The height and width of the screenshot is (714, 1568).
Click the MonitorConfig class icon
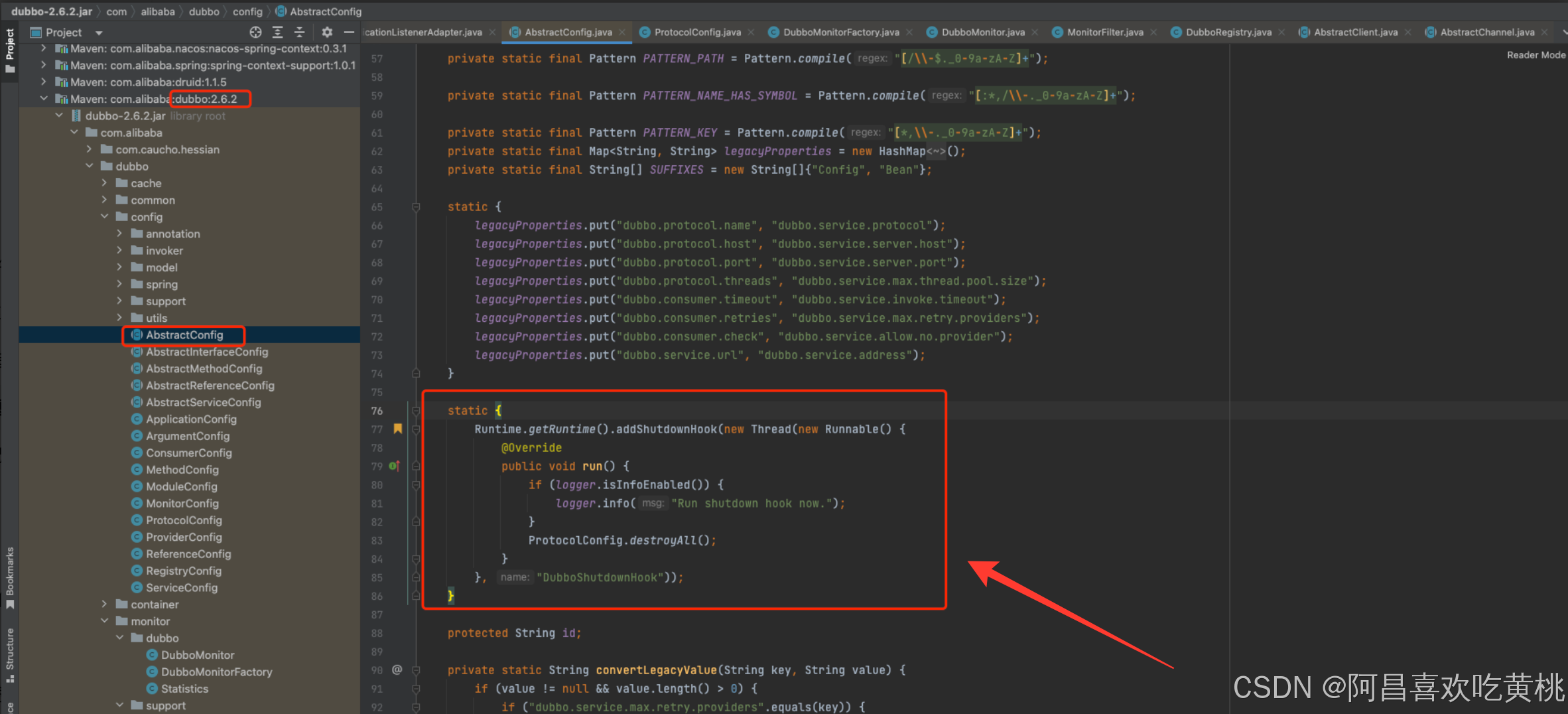click(x=137, y=504)
